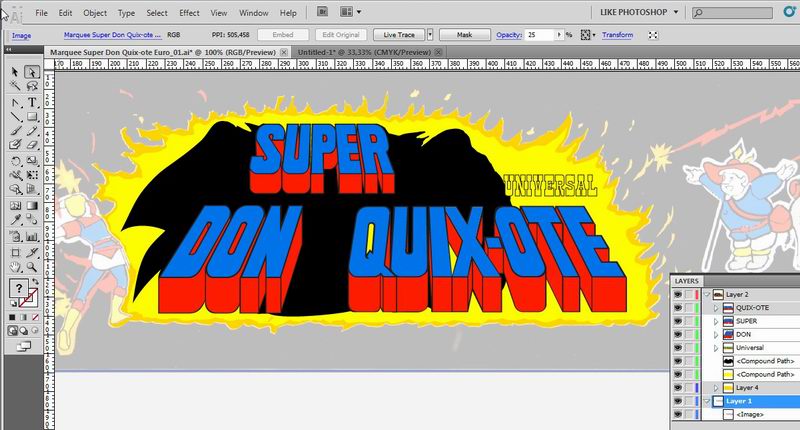Expand Layer 4 contents

[x=716, y=388]
